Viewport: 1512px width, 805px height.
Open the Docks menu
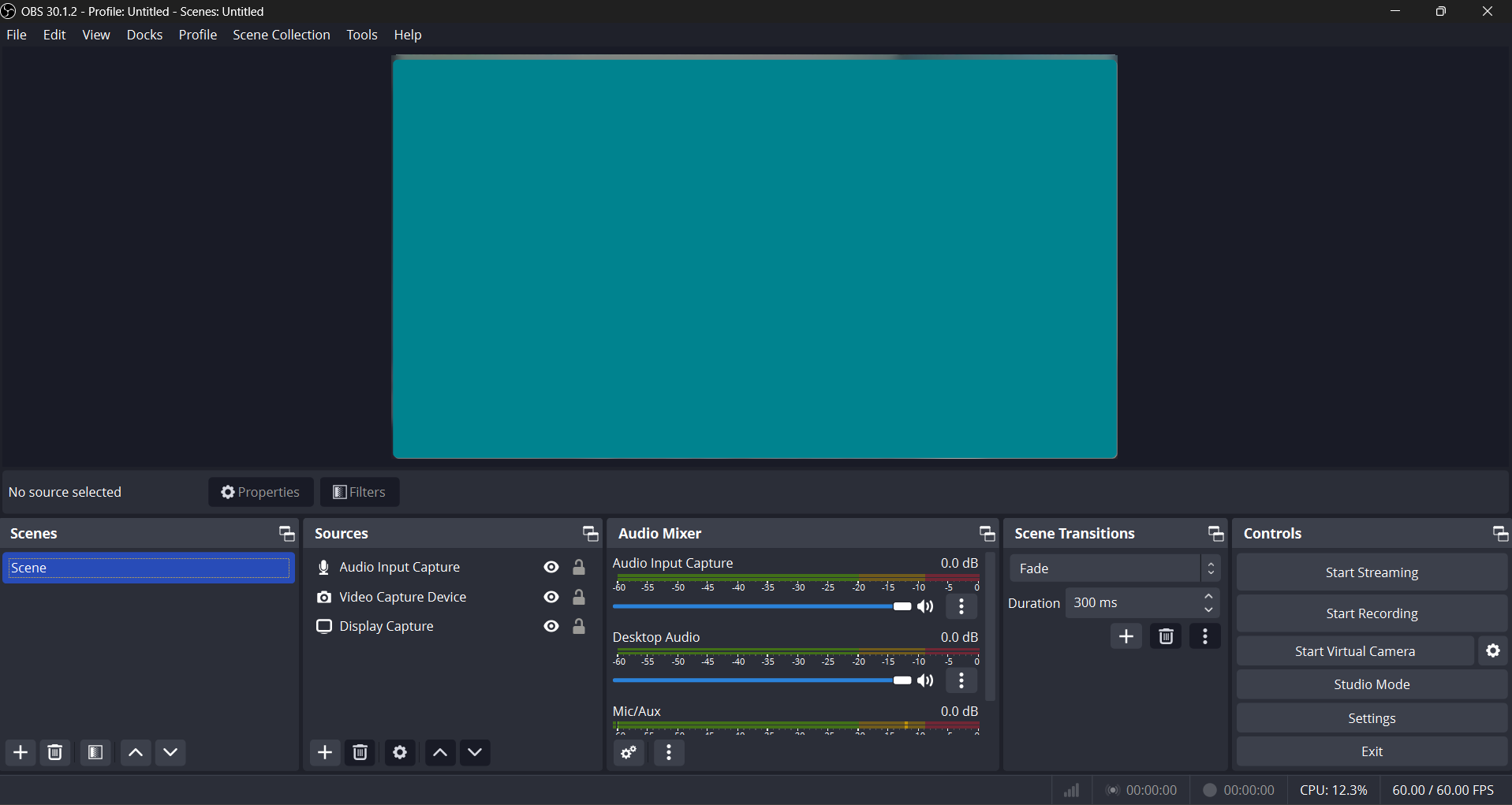point(144,35)
